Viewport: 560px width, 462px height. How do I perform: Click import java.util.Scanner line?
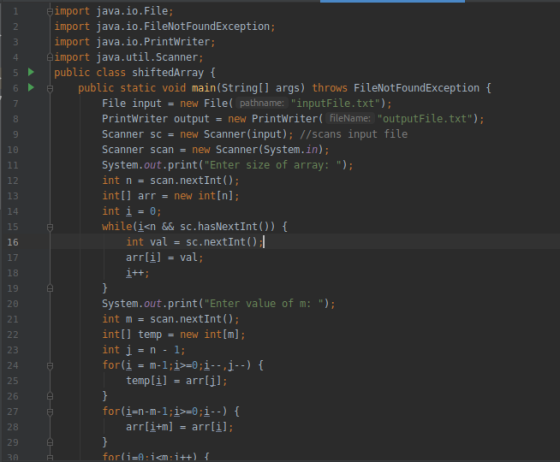click(x=129, y=57)
